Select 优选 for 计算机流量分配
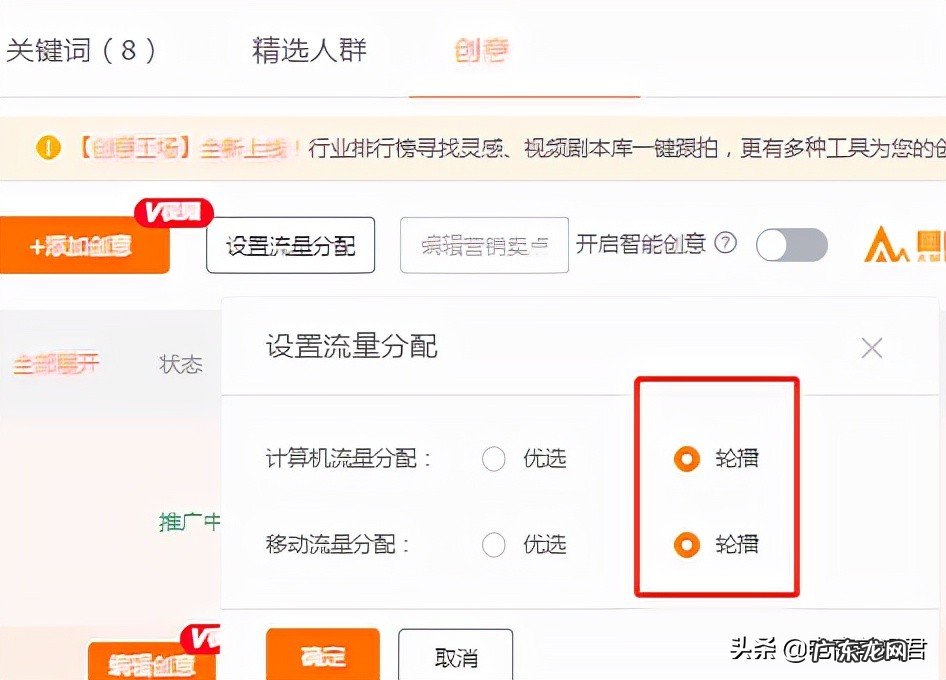 (x=493, y=458)
